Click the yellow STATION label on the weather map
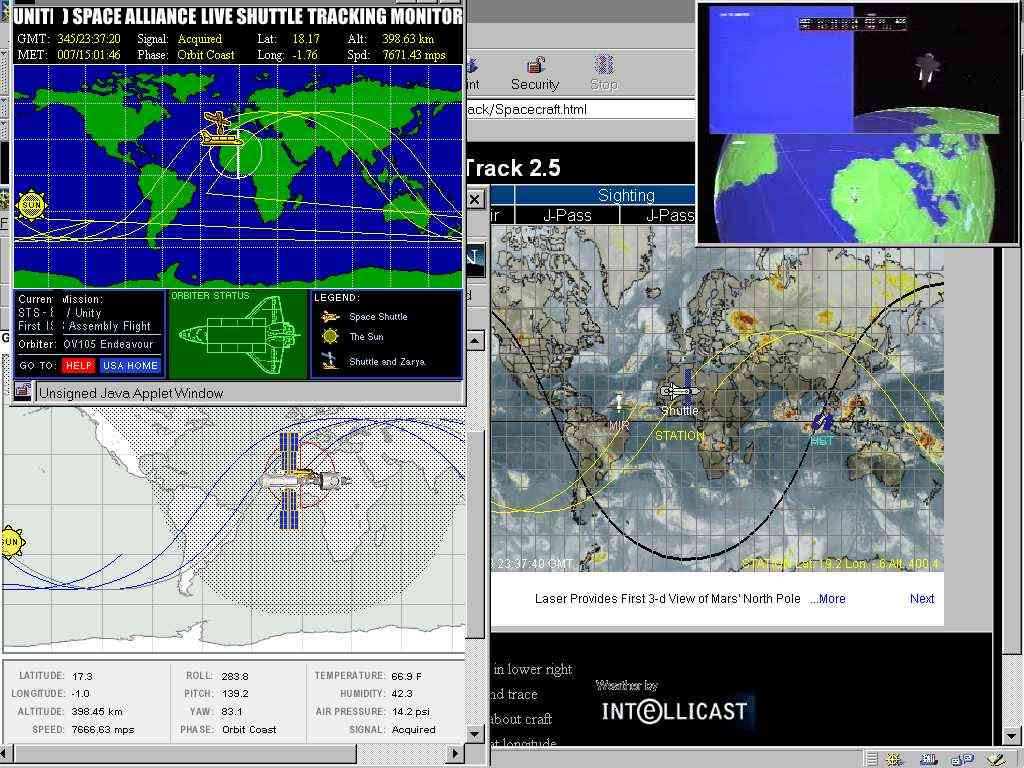This screenshot has height=768, width=1024. pos(680,436)
